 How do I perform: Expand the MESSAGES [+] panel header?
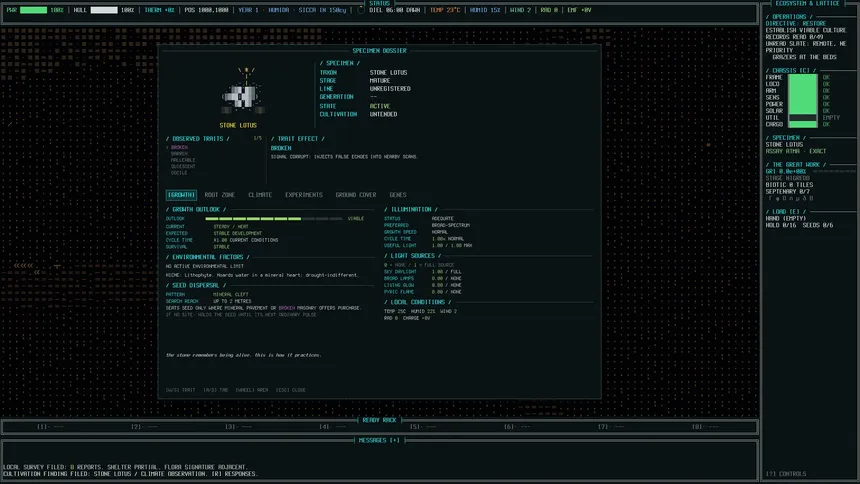point(380,440)
